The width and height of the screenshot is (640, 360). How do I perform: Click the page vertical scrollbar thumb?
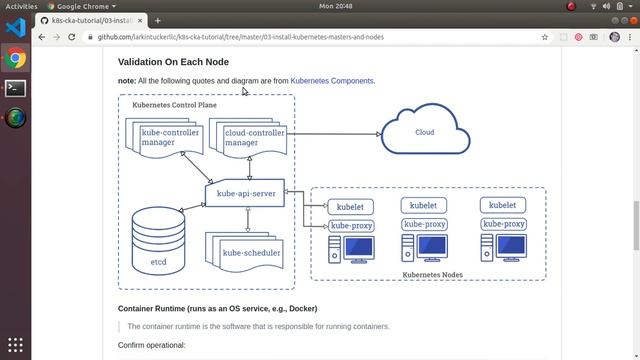coord(636,225)
